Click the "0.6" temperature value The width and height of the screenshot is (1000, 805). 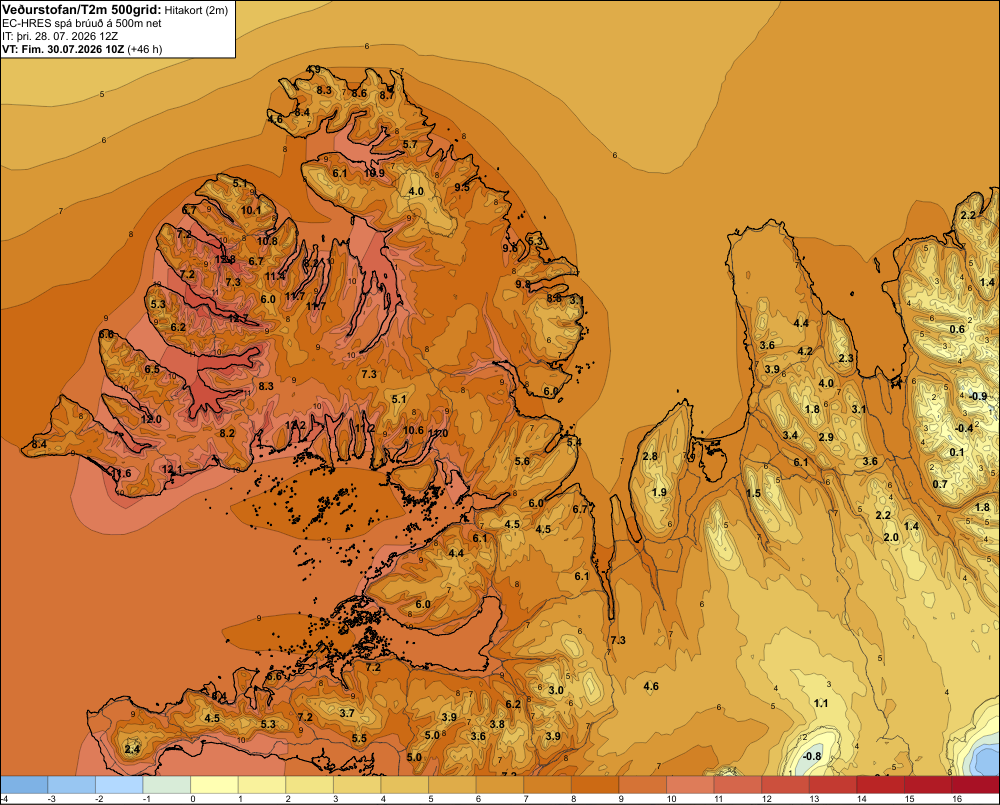(x=957, y=329)
